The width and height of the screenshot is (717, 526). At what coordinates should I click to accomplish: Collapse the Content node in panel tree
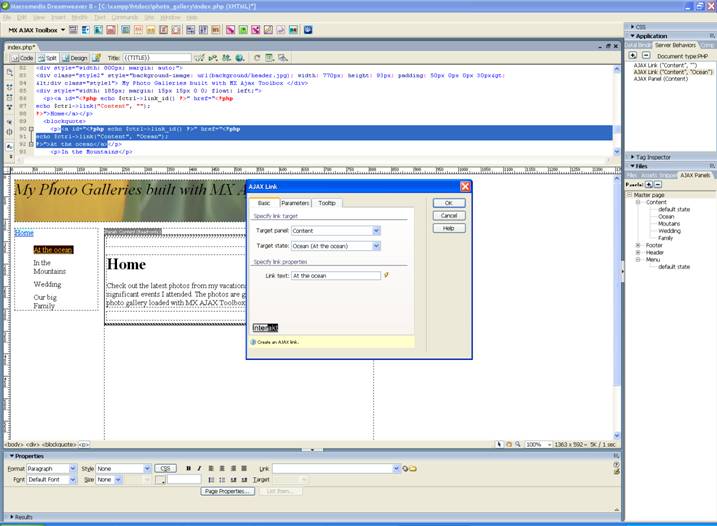pos(638,202)
